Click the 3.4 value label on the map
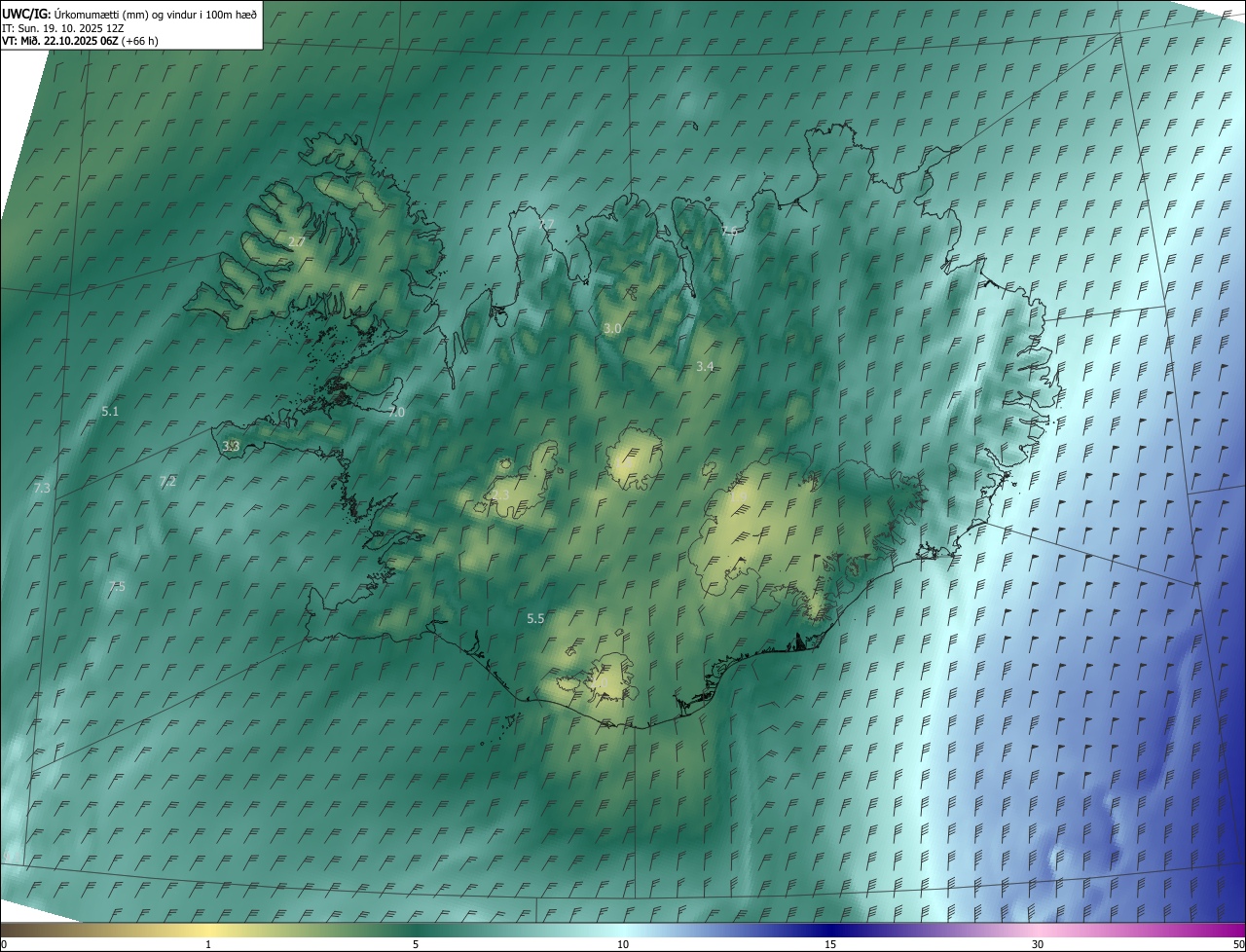1246x952 pixels. coord(706,367)
